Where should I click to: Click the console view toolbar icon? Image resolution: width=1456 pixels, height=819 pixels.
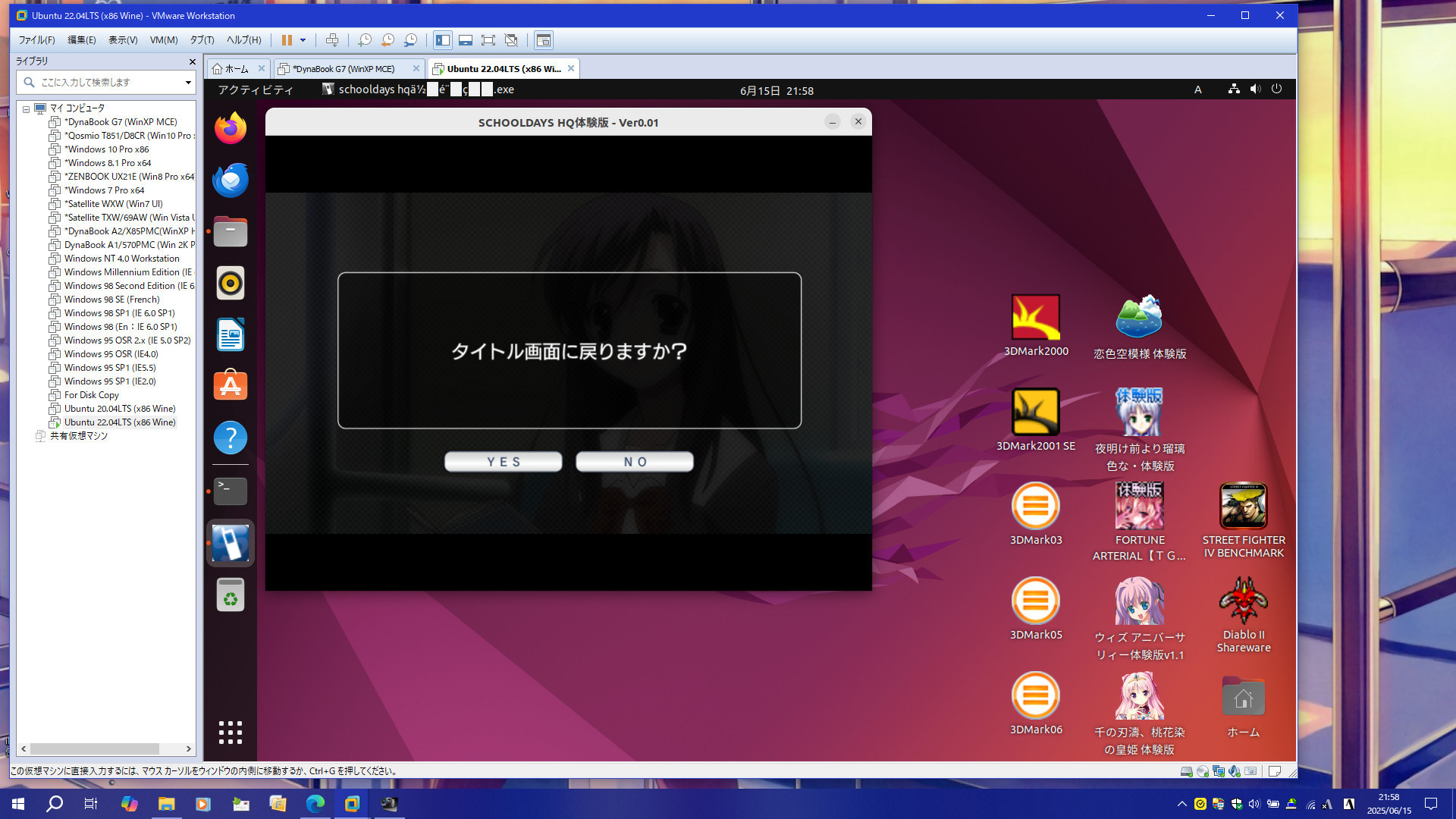tap(544, 40)
